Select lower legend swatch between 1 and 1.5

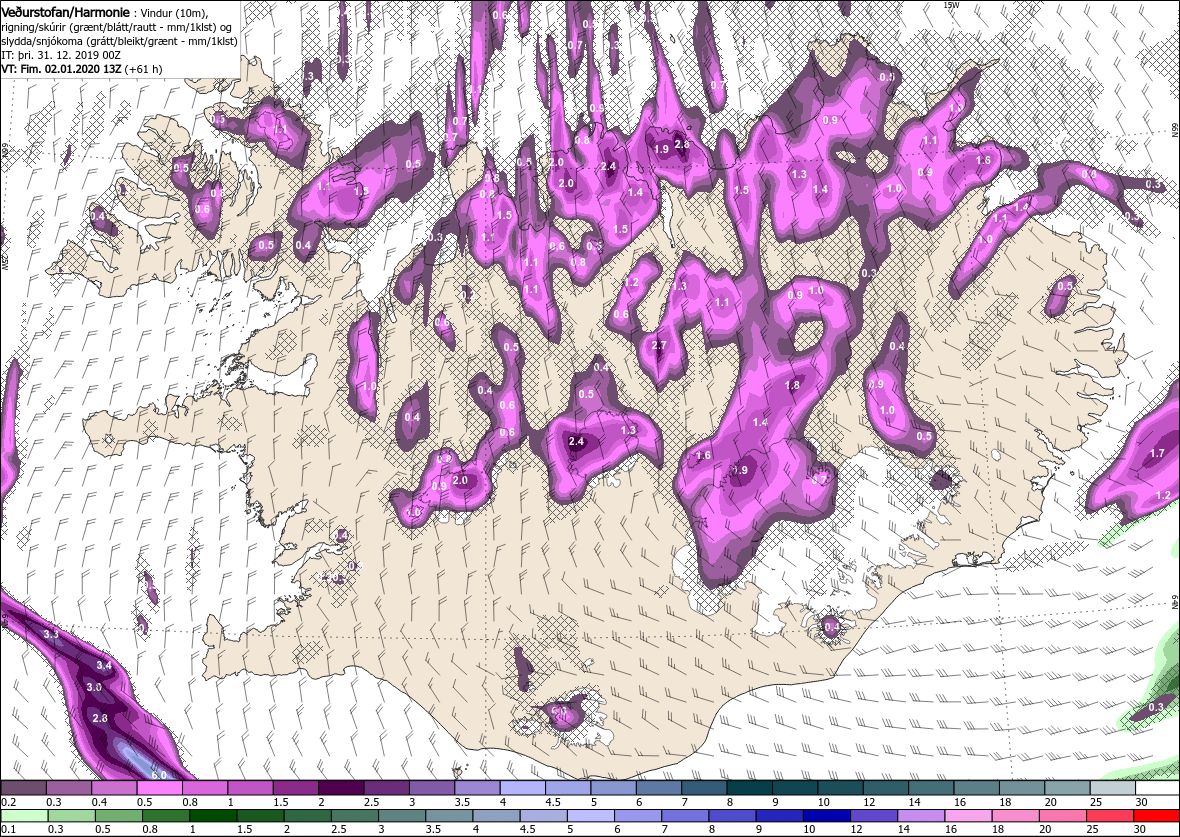click(x=213, y=816)
